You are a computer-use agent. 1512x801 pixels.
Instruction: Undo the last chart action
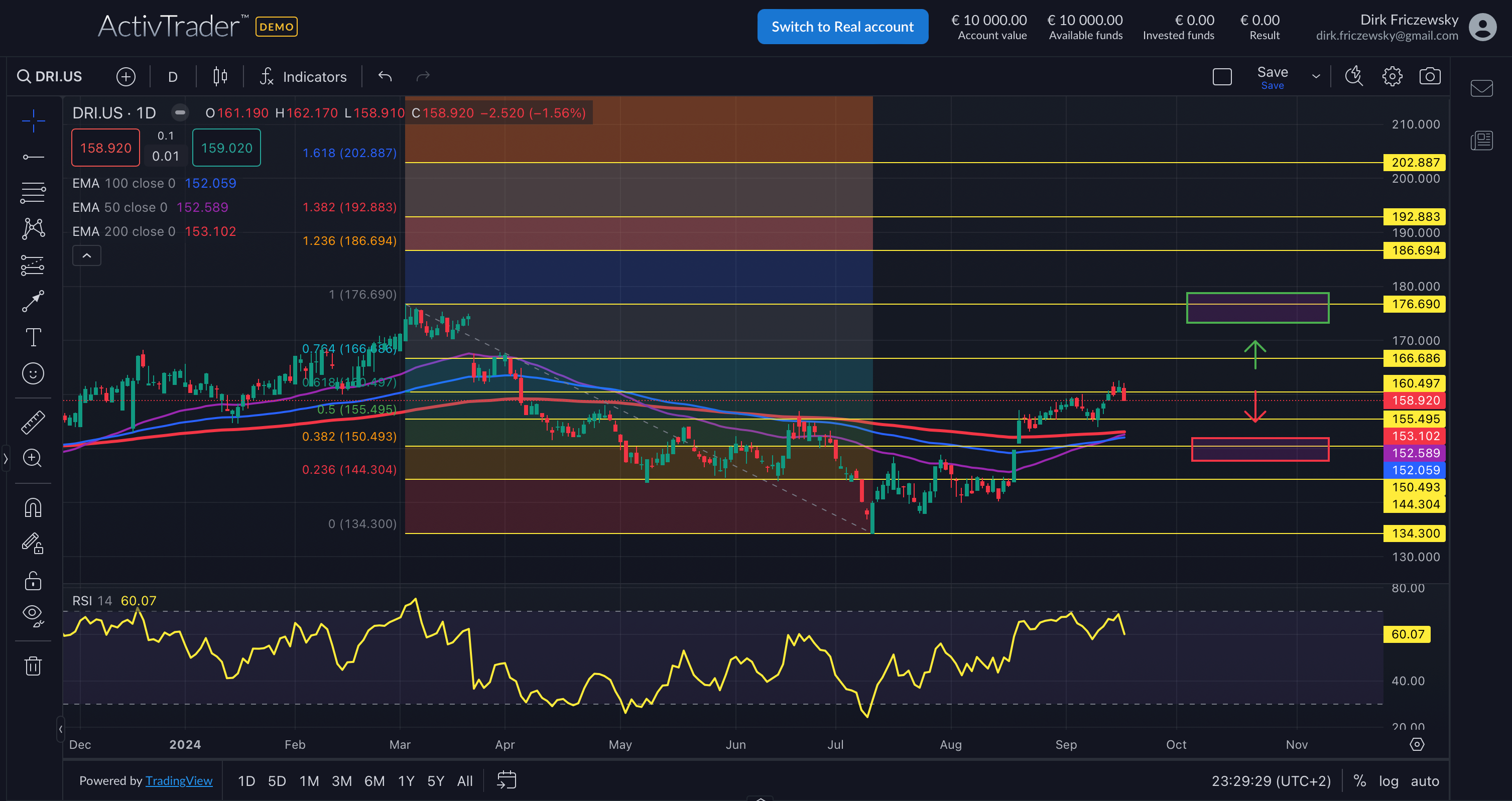click(385, 76)
